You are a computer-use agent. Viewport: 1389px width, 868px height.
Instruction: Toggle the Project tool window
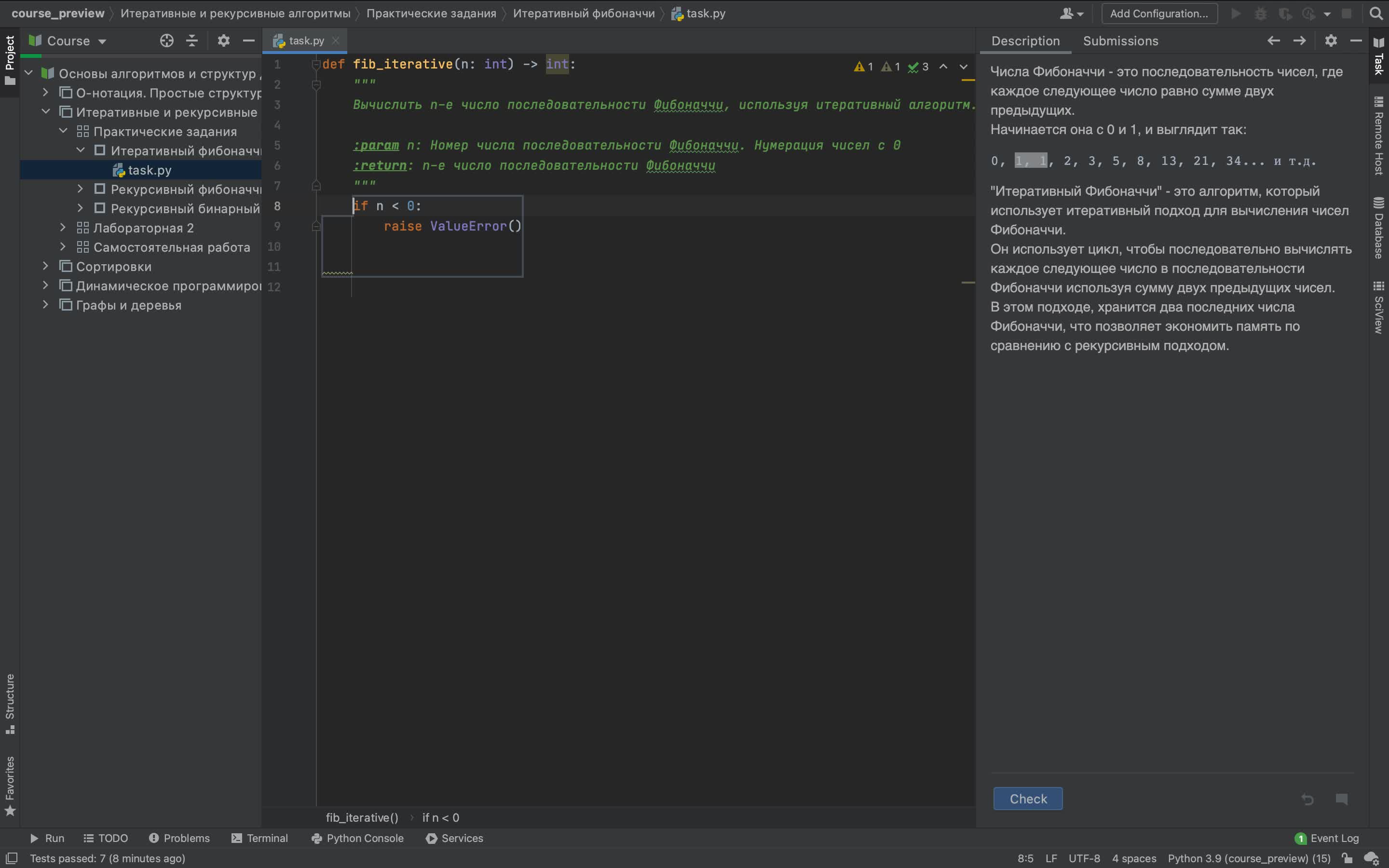click(10, 60)
